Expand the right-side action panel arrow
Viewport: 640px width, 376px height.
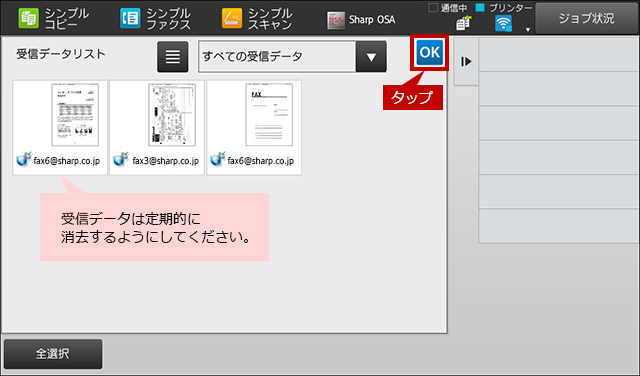pos(466,62)
